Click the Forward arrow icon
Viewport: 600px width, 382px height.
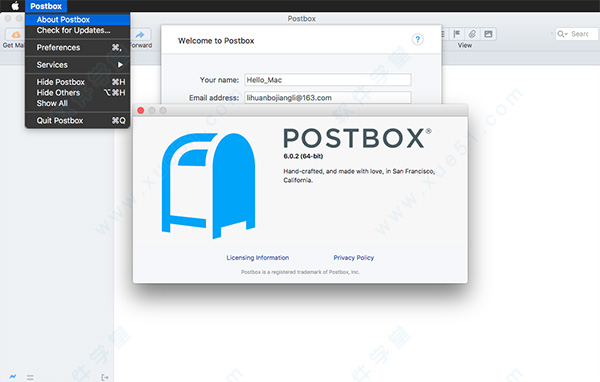[140, 34]
